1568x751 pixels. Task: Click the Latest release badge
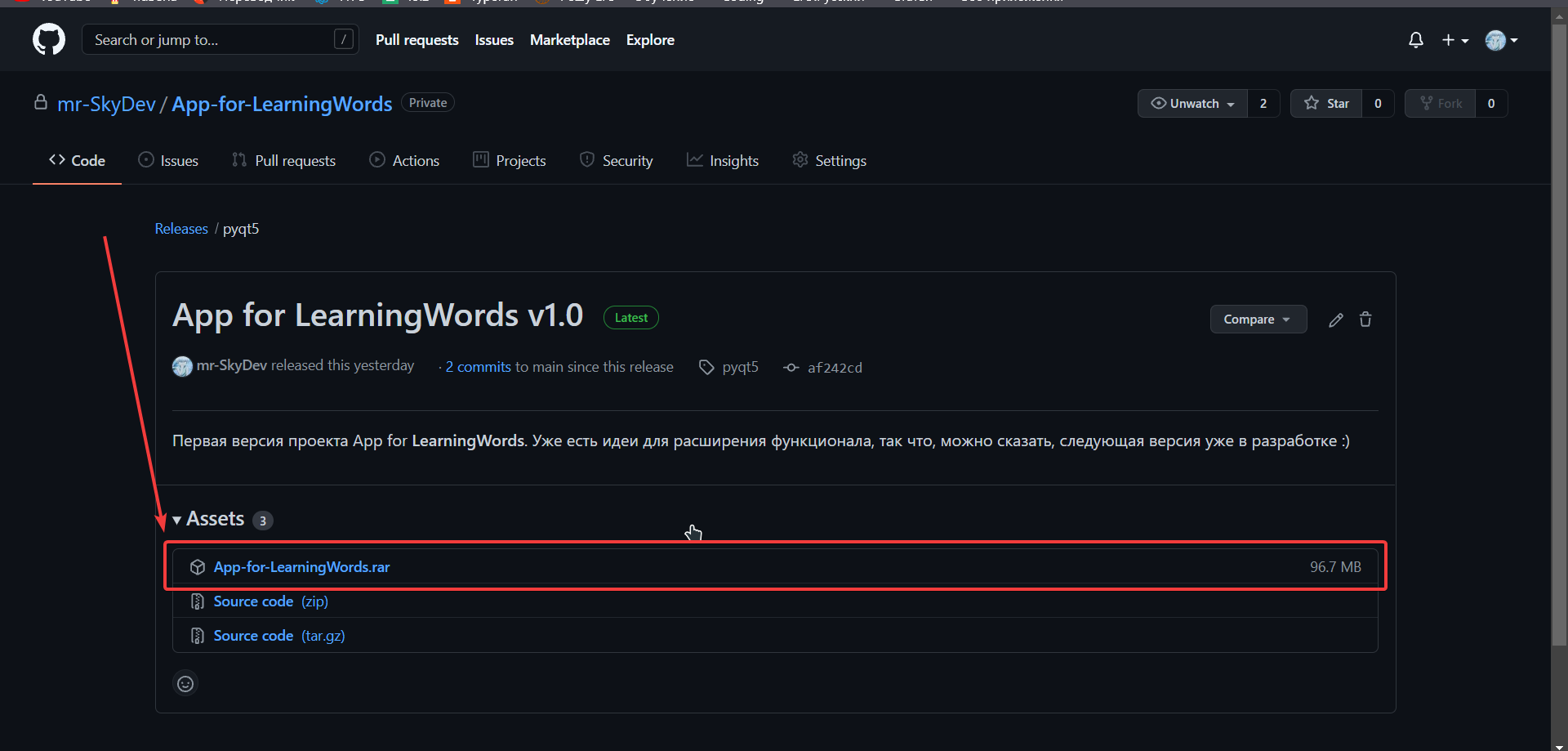(631, 318)
